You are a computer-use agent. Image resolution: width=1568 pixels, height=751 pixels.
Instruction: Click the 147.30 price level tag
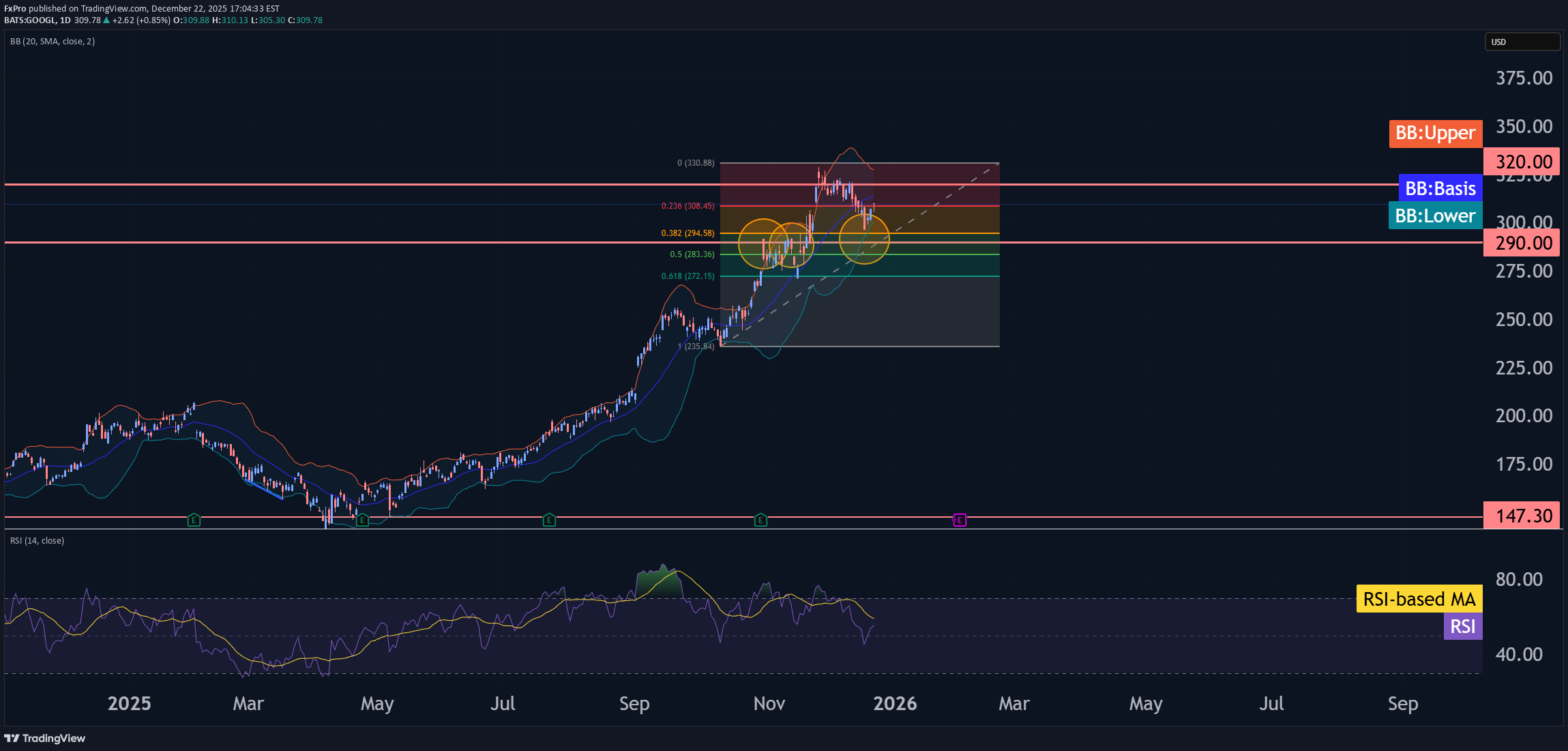1523,516
